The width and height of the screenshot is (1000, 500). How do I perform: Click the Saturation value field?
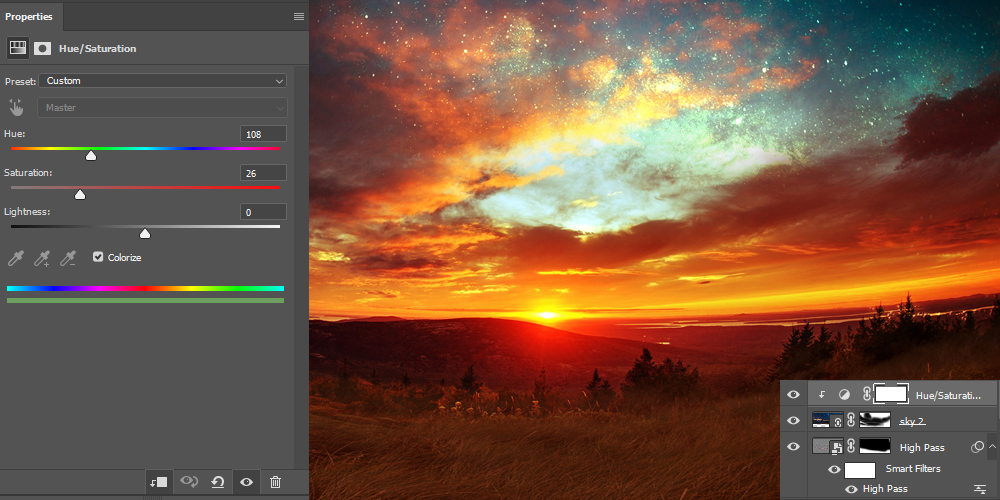[264, 173]
